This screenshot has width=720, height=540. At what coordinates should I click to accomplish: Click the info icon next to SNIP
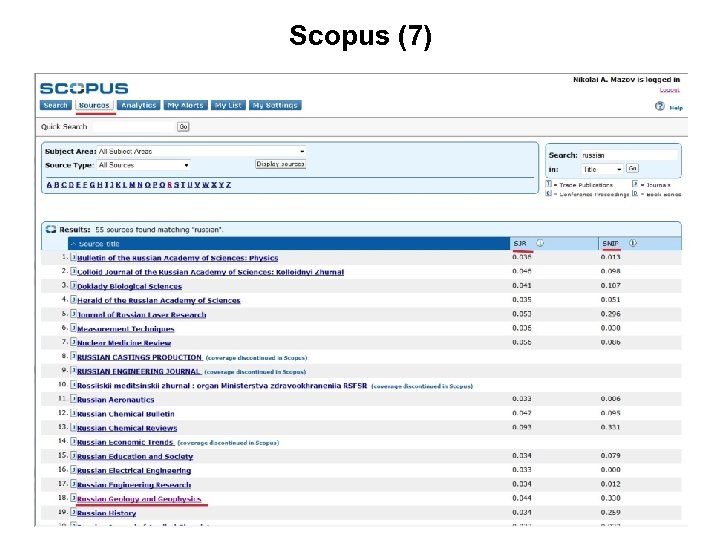pyautogui.click(x=633, y=243)
